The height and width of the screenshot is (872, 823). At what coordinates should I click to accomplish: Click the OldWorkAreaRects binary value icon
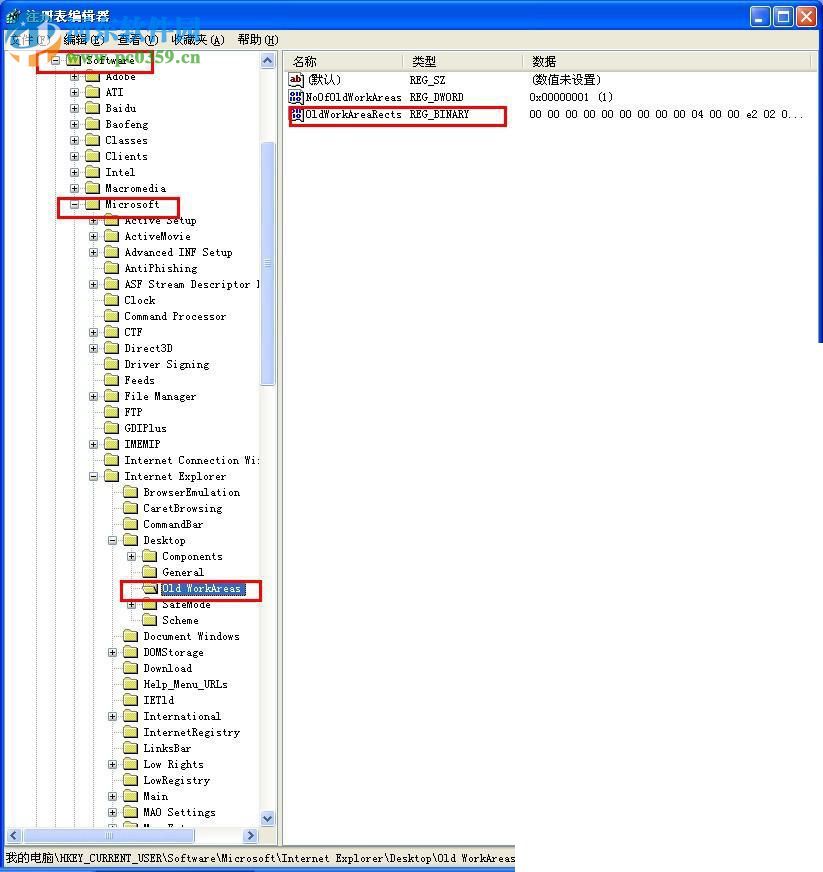click(296, 115)
